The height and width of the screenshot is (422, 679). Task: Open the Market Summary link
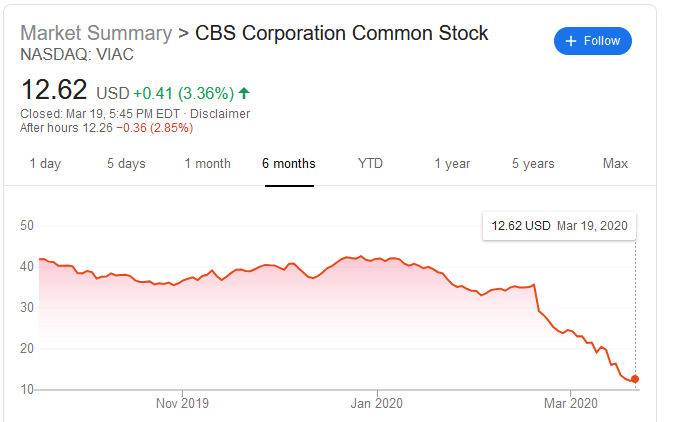[96, 33]
